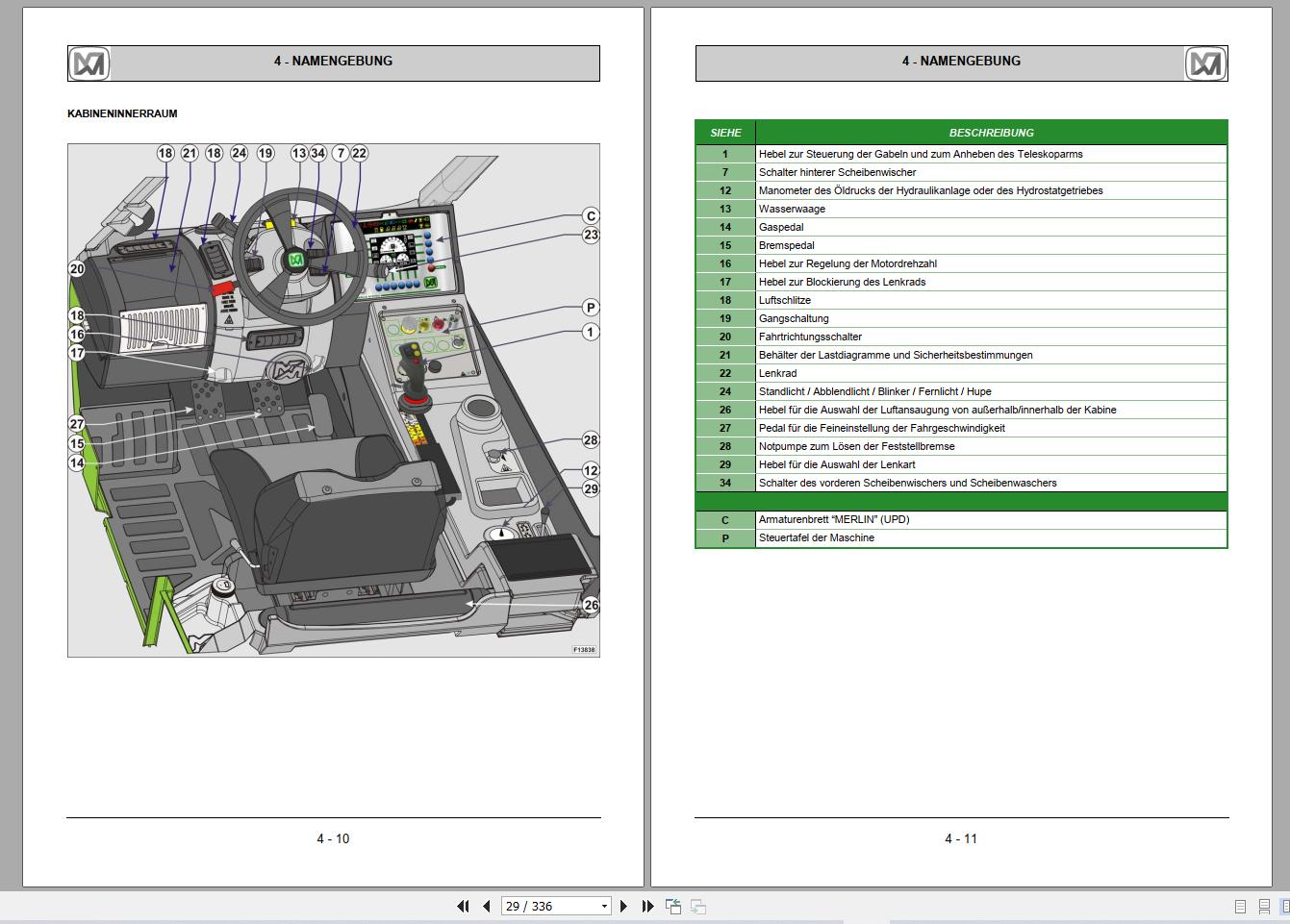Image resolution: width=1290 pixels, height=924 pixels.
Task: Click the go to previous view icon
Action: 673,906
